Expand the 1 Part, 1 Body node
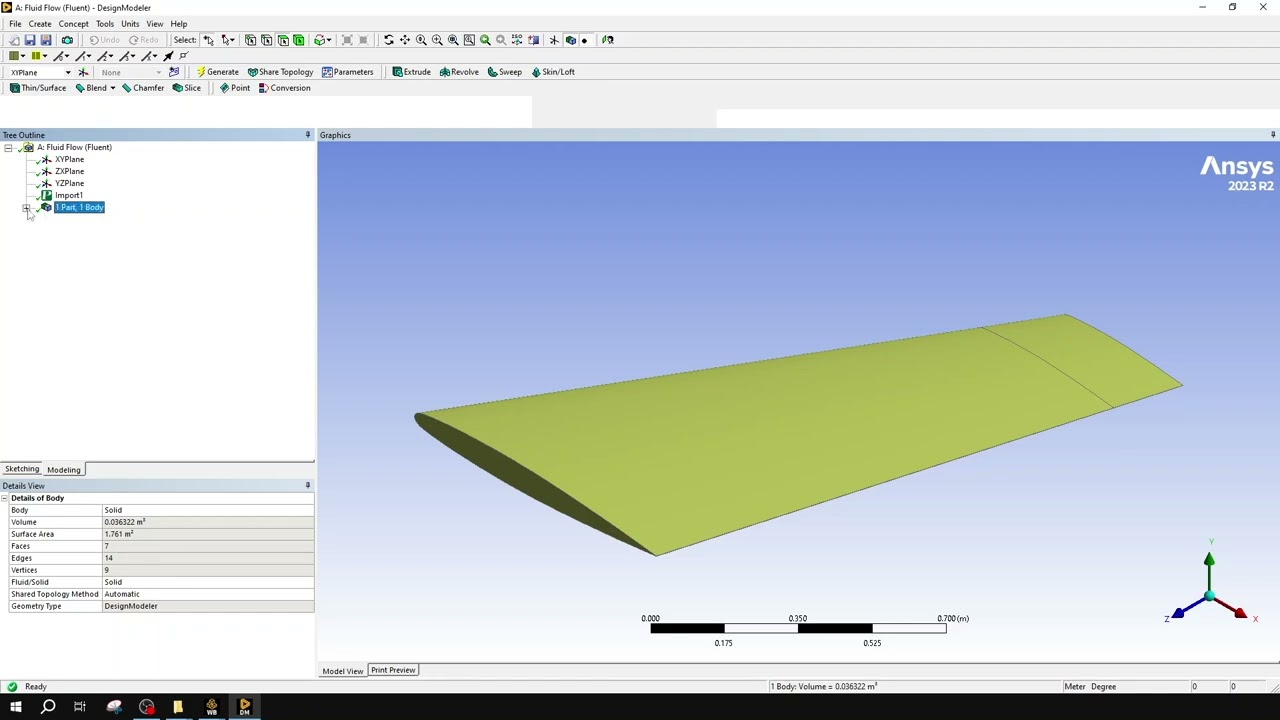This screenshot has width=1280, height=720. click(26, 208)
